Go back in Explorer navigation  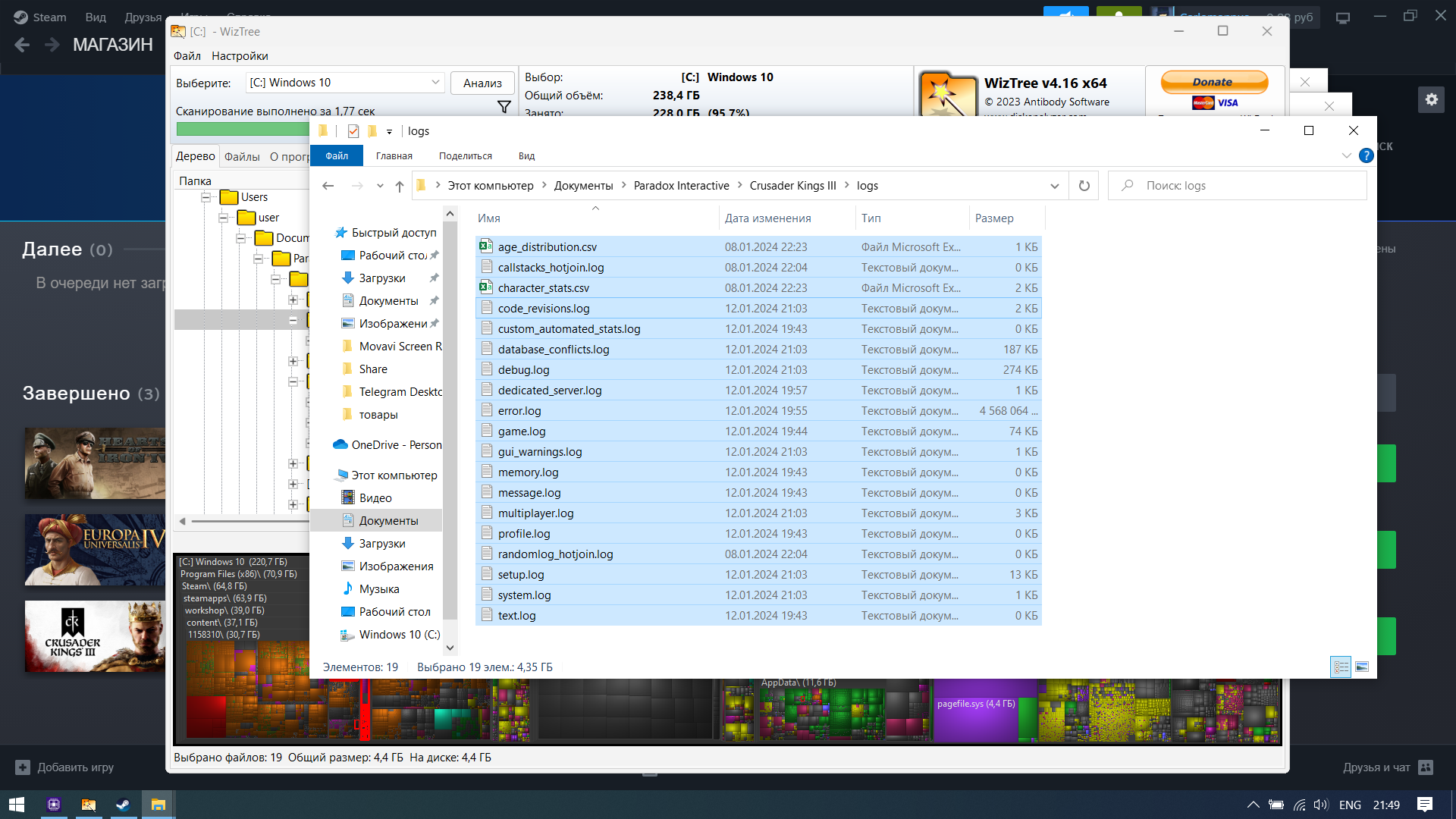point(328,186)
